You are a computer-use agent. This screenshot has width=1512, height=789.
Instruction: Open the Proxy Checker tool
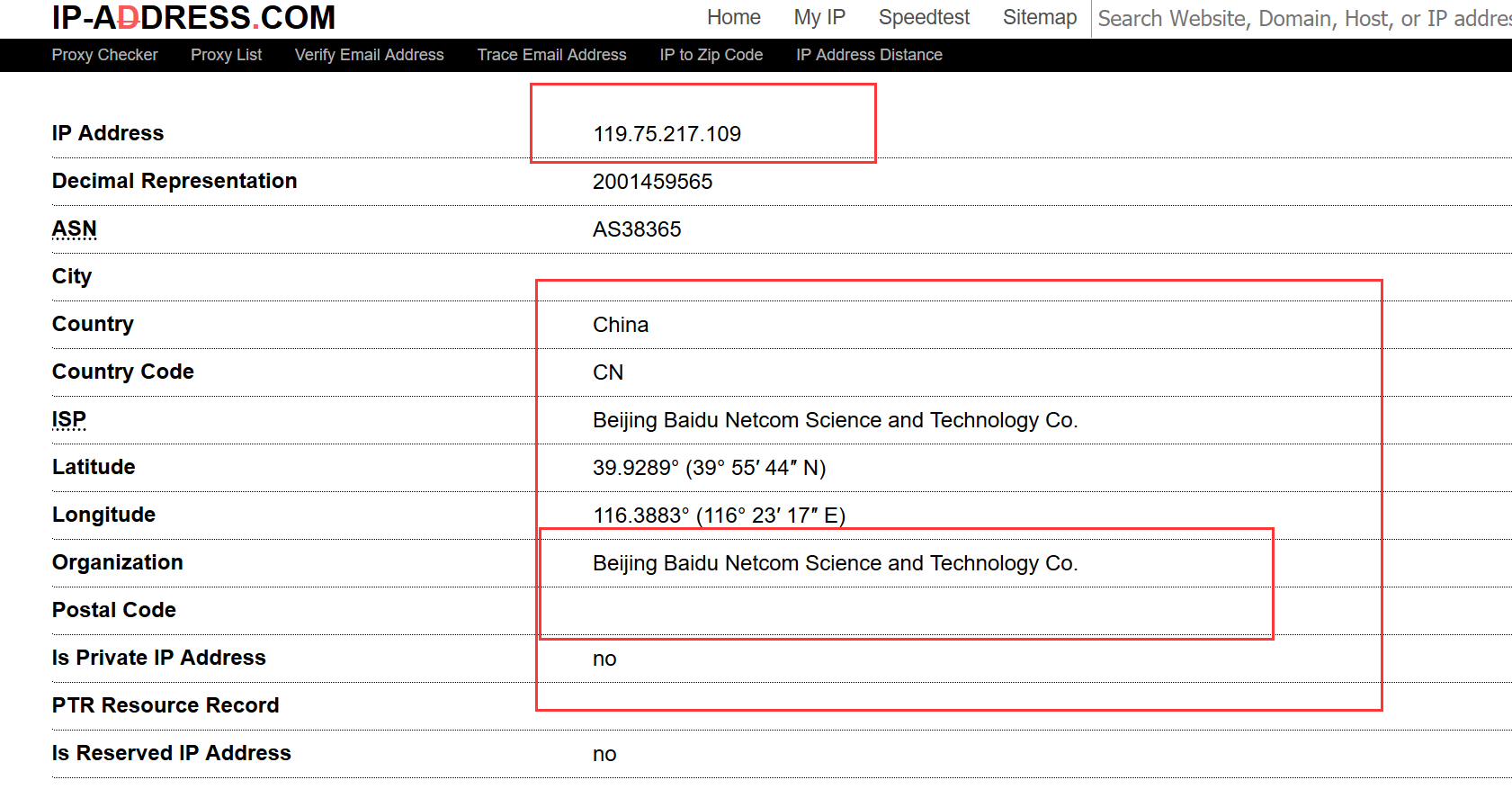(104, 55)
